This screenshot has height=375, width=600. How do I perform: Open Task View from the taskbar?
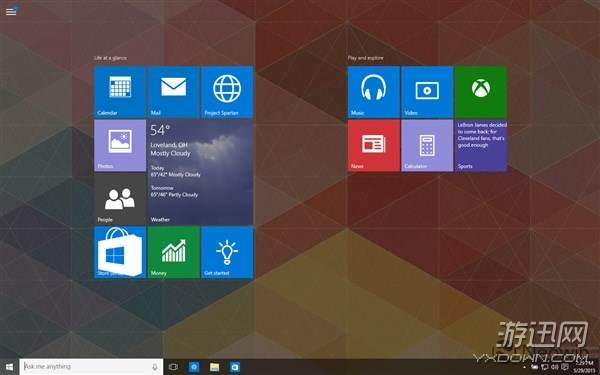pos(173,367)
